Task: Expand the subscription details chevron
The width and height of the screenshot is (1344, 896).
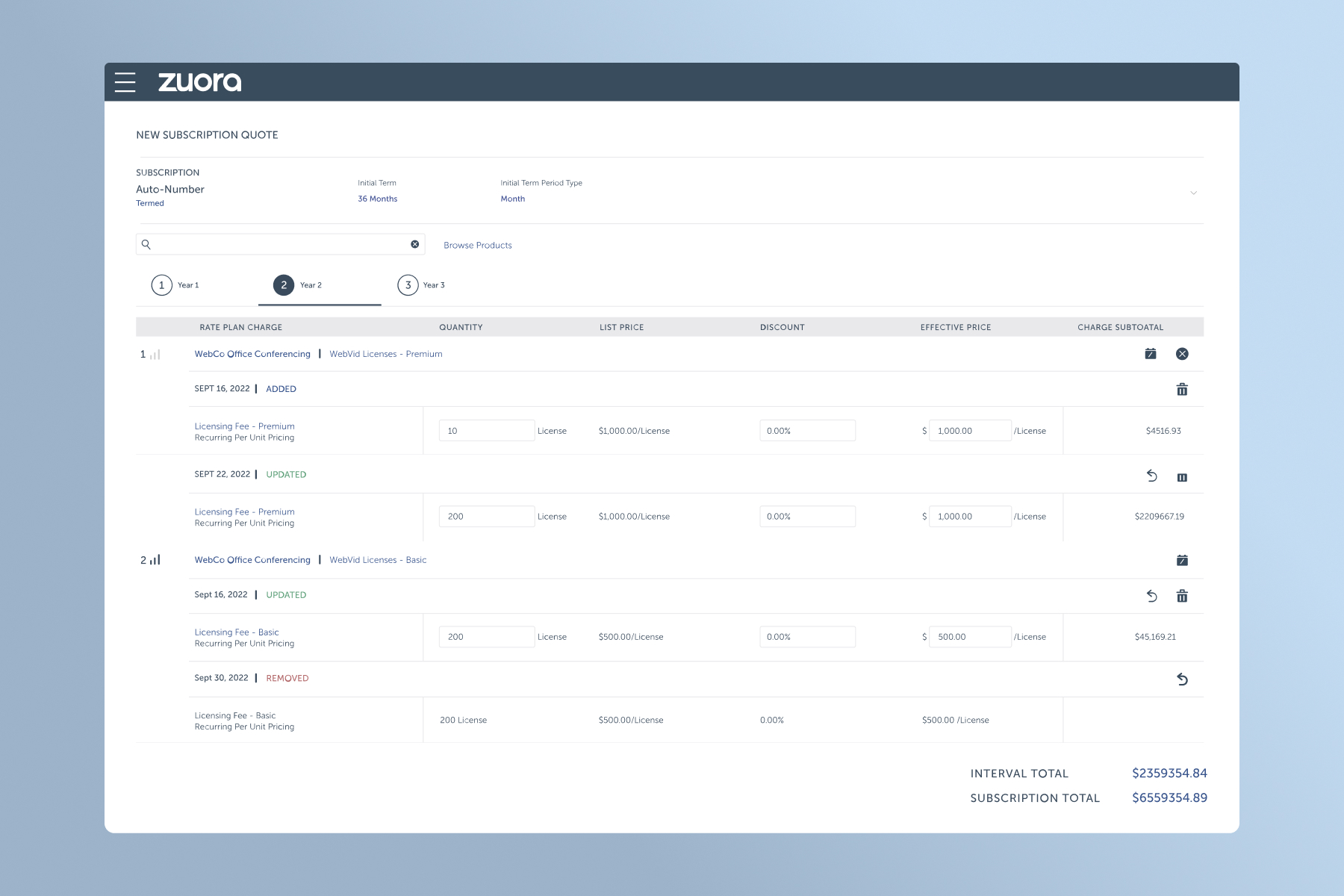Action: [x=1193, y=193]
